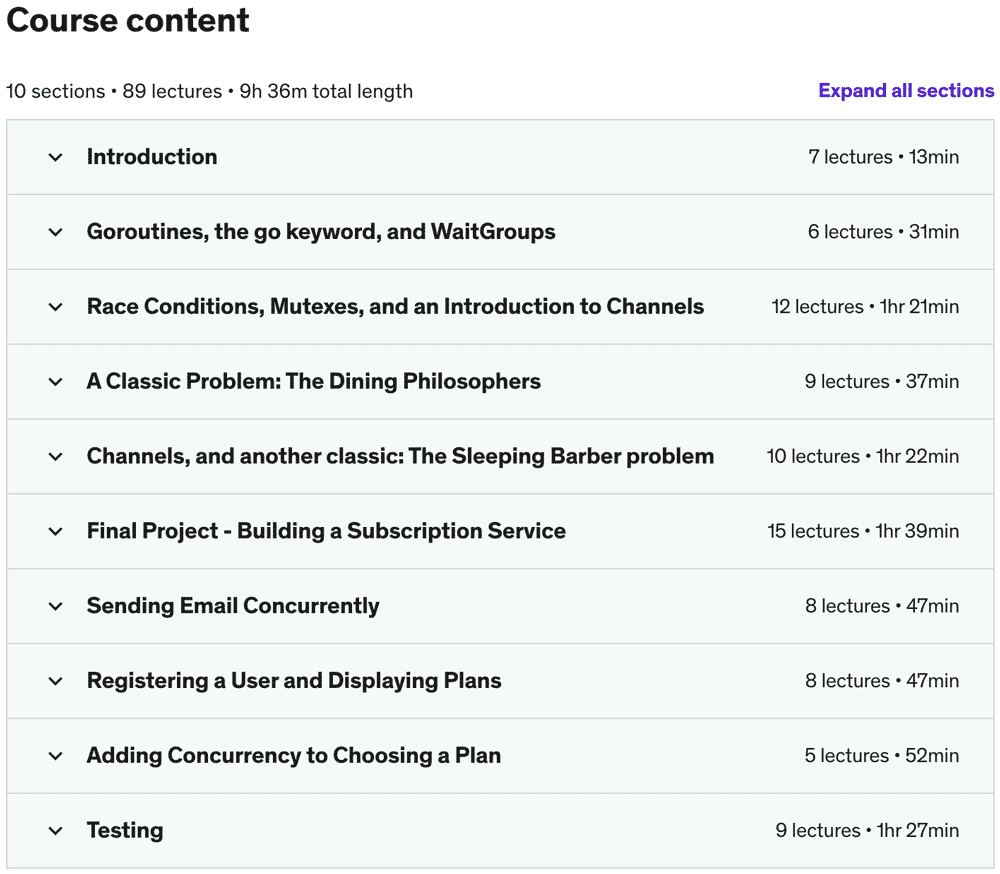The width and height of the screenshot is (1000, 874).
Task: Click chevron beside Dining Philosophers section
Action: (56, 382)
